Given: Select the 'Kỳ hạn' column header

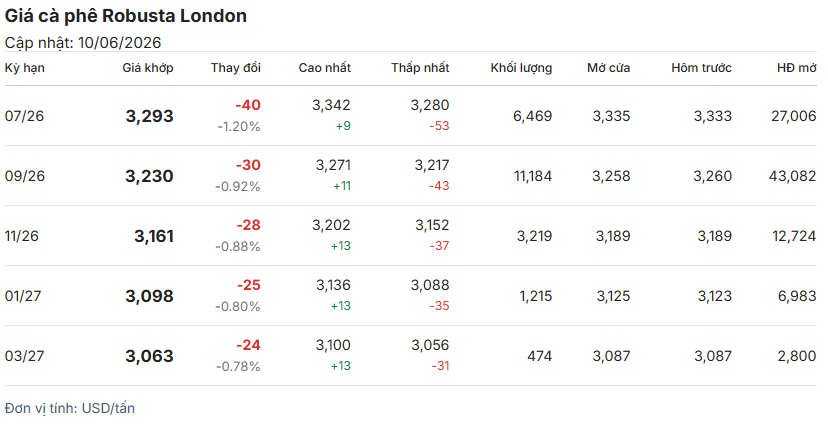Looking at the screenshot, I should [x=25, y=68].
